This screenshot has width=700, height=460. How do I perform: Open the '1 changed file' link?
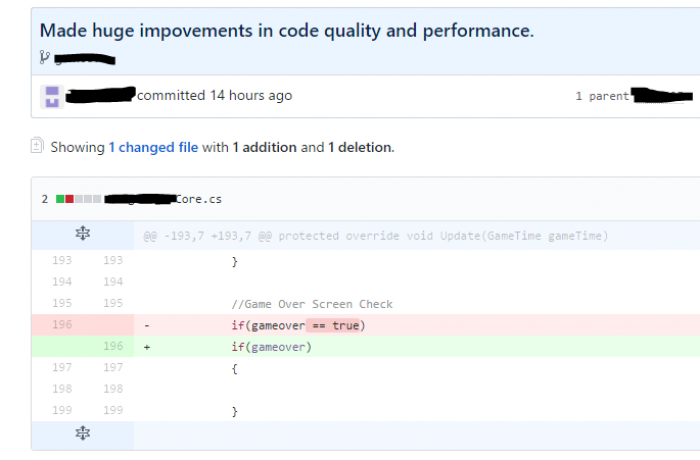pos(153,147)
